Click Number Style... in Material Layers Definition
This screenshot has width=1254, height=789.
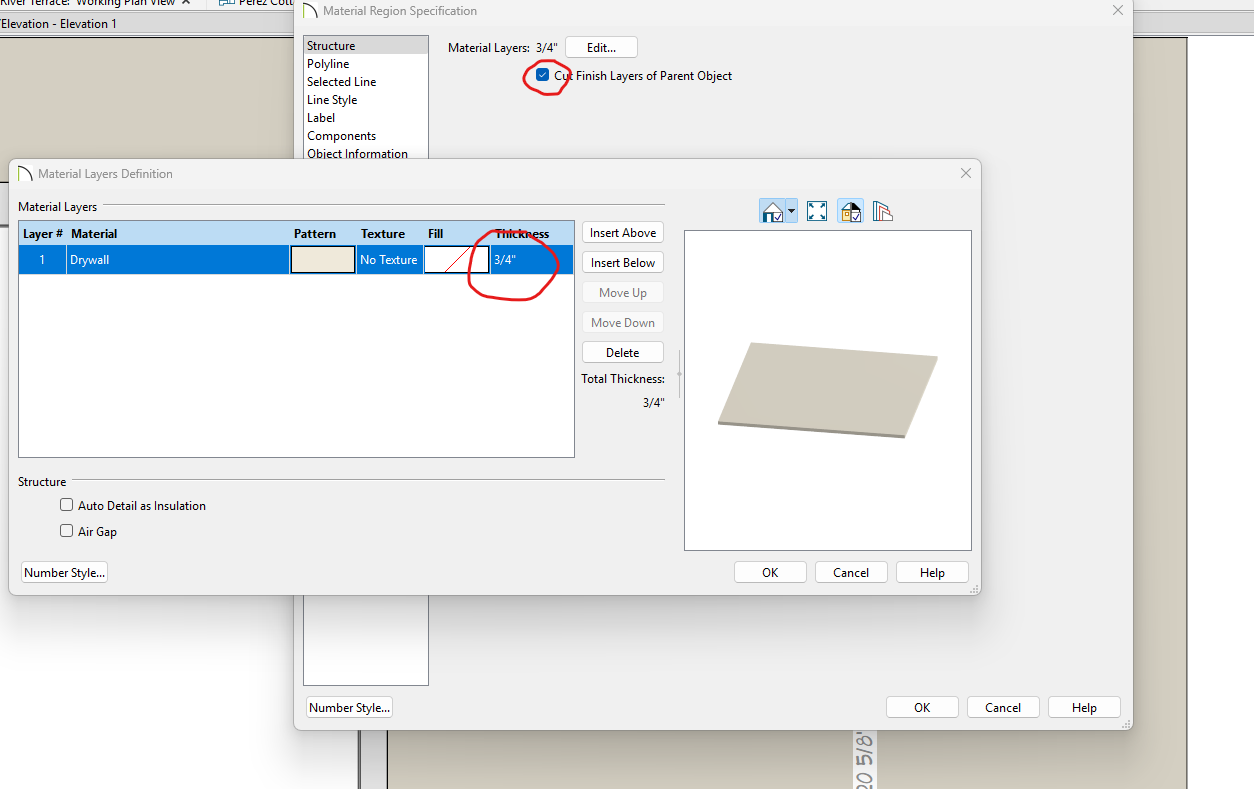coord(65,572)
